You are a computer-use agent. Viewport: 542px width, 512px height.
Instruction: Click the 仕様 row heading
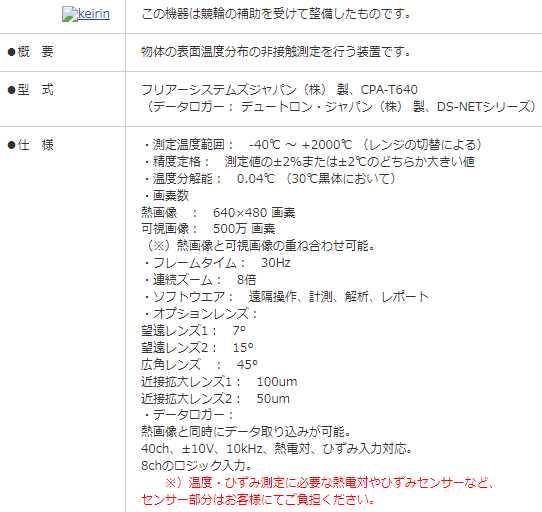pos(30,145)
